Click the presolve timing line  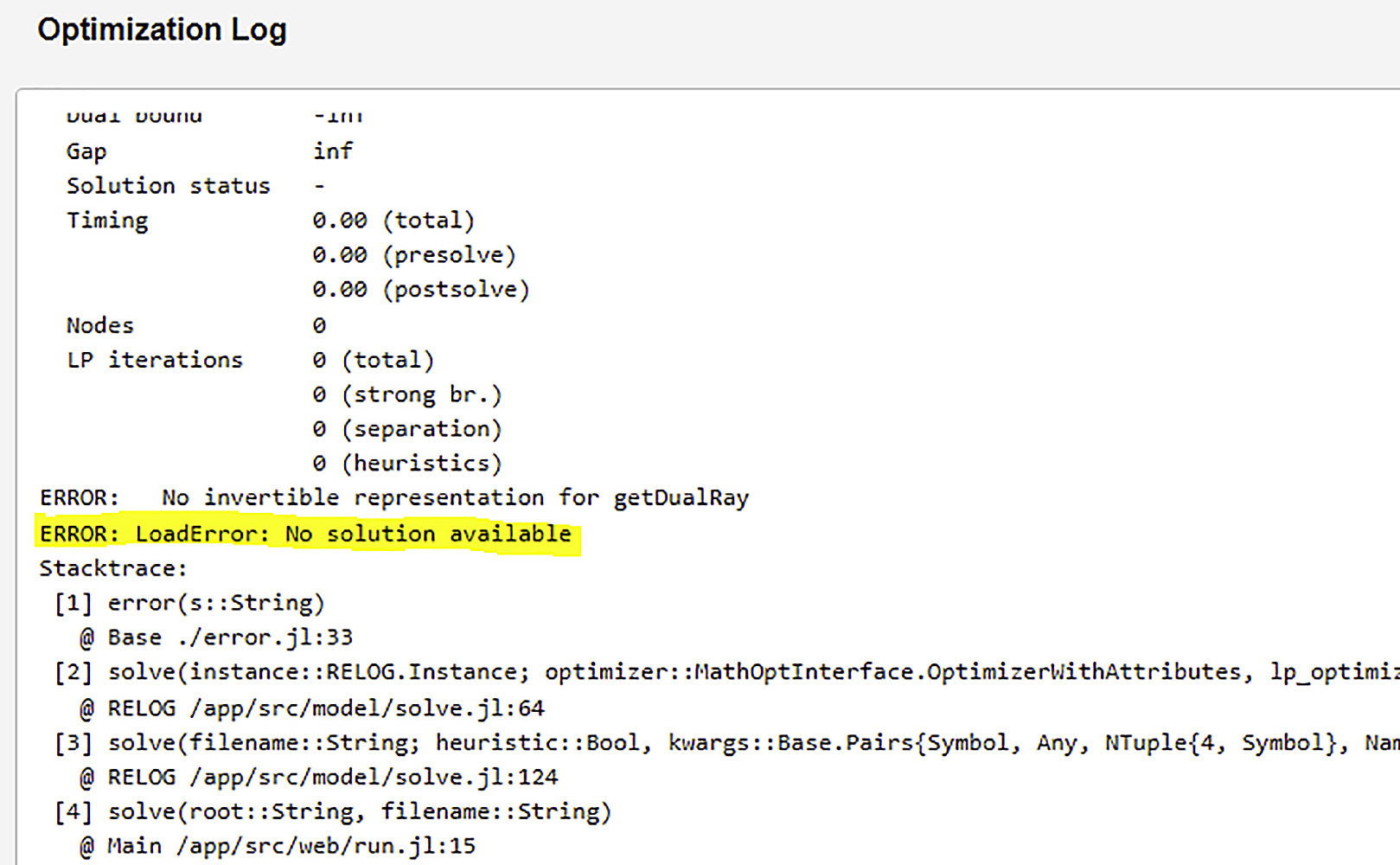(x=414, y=255)
